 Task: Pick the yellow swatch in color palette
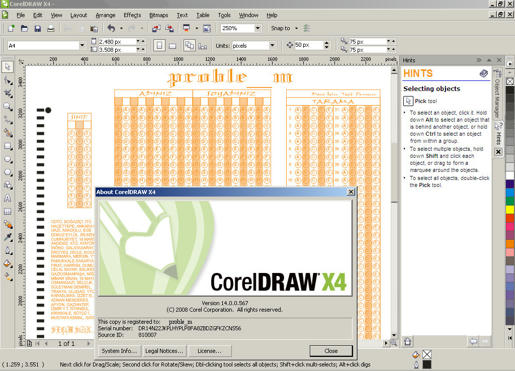(510, 210)
